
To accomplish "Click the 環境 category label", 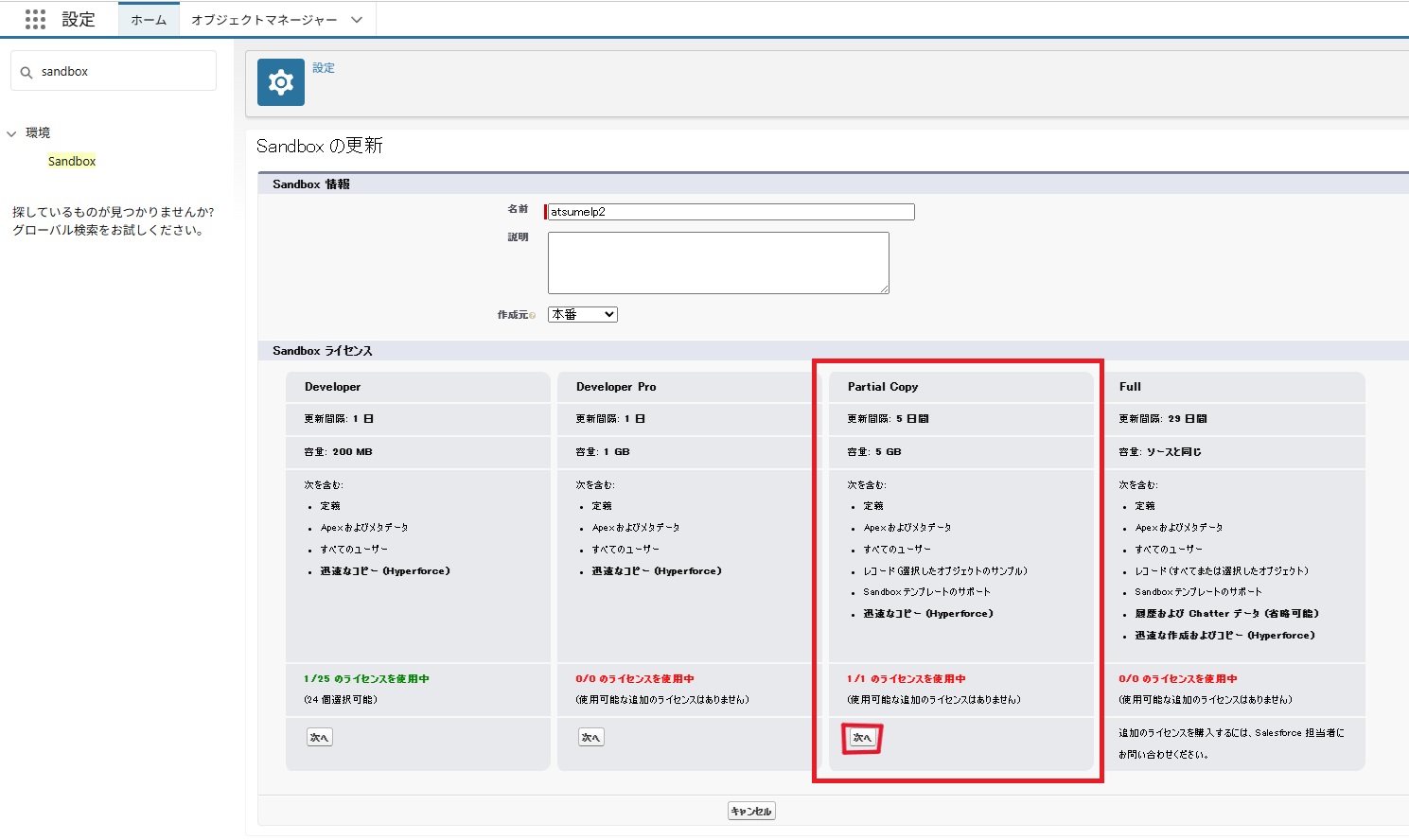I will (38, 133).
